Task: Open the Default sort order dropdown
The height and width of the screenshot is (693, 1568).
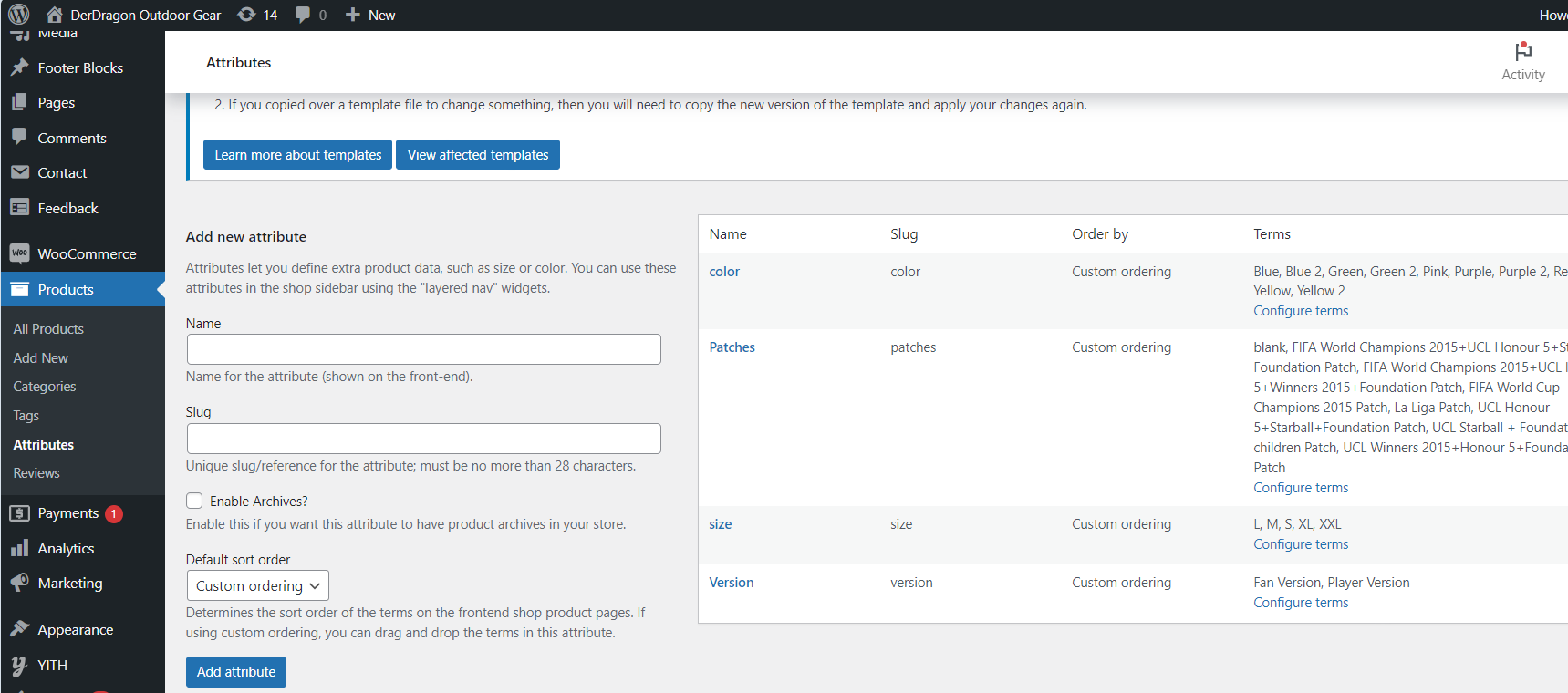Action: (257, 585)
